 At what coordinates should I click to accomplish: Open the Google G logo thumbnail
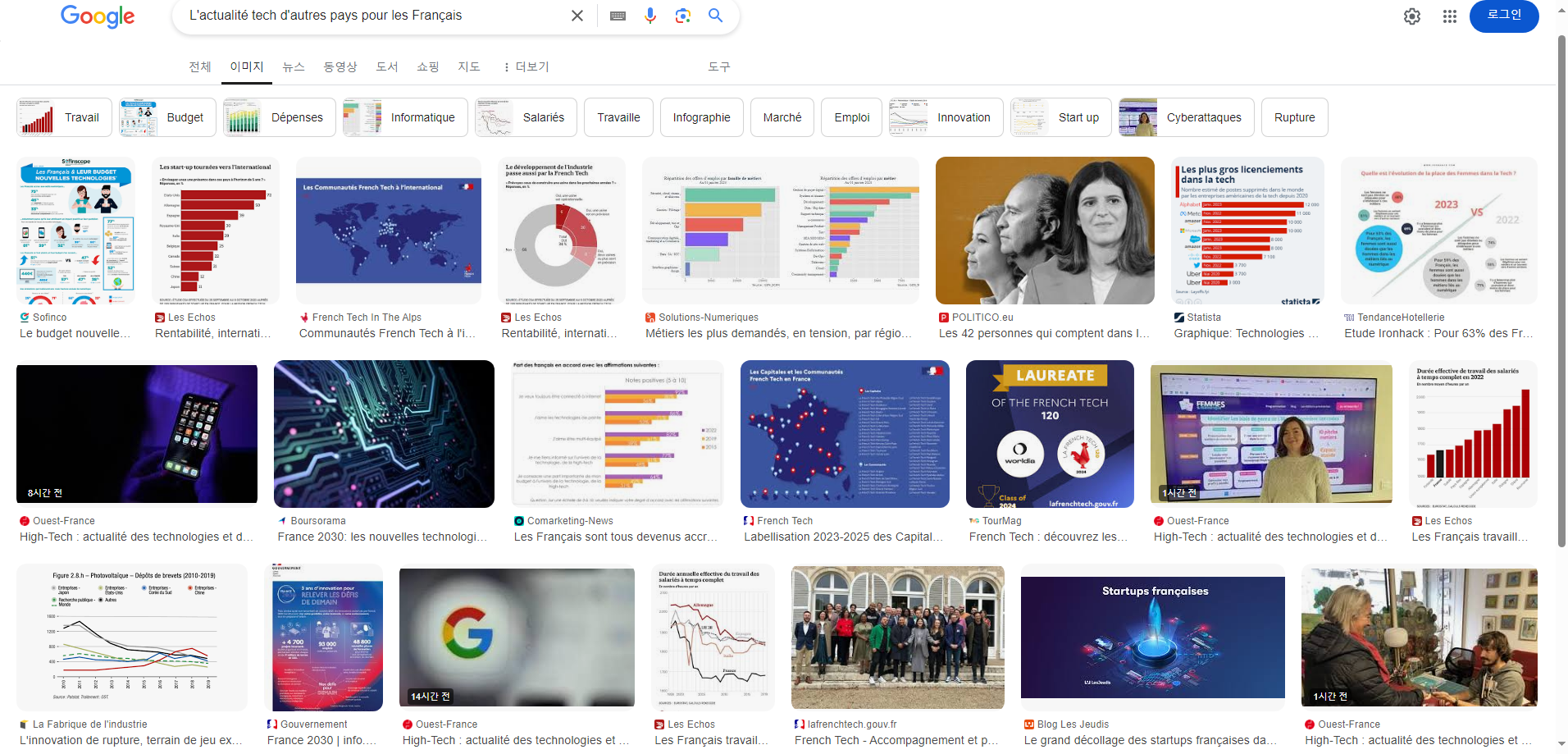coord(517,637)
